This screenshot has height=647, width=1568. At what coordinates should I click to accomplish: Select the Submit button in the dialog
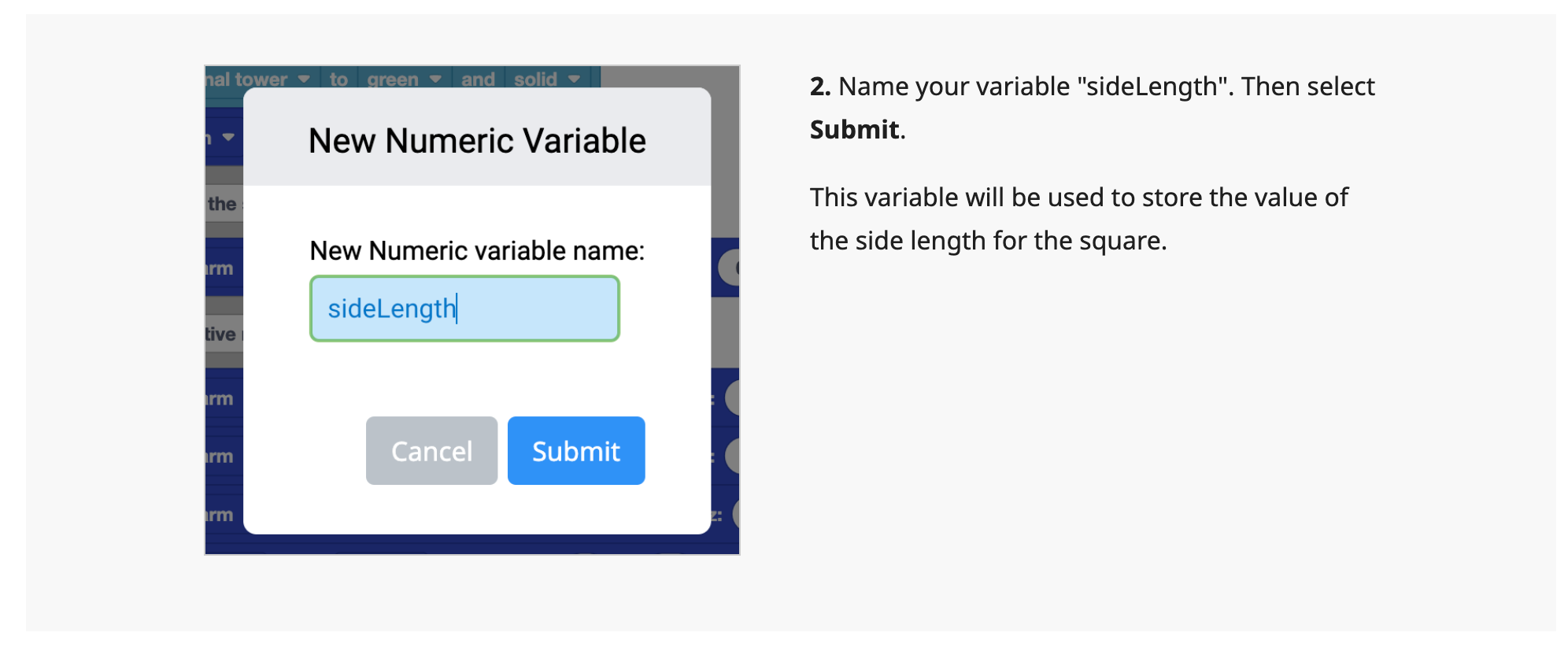pos(576,450)
